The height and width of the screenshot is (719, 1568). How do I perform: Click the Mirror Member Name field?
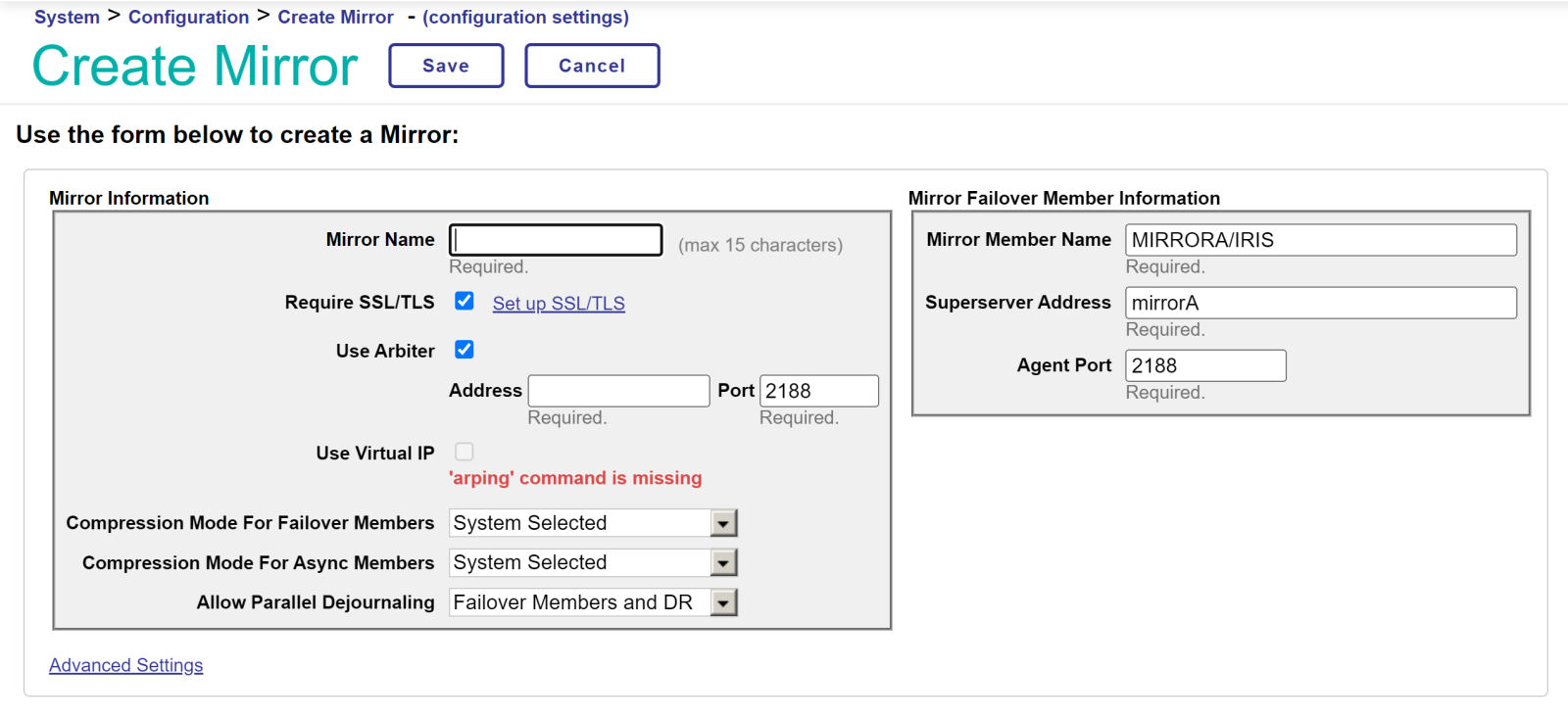[x=1320, y=240]
